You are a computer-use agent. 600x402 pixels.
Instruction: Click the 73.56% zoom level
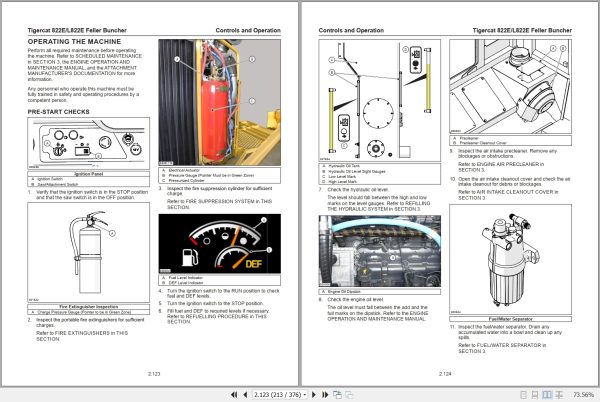pyautogui.click(x=583, y=394)
